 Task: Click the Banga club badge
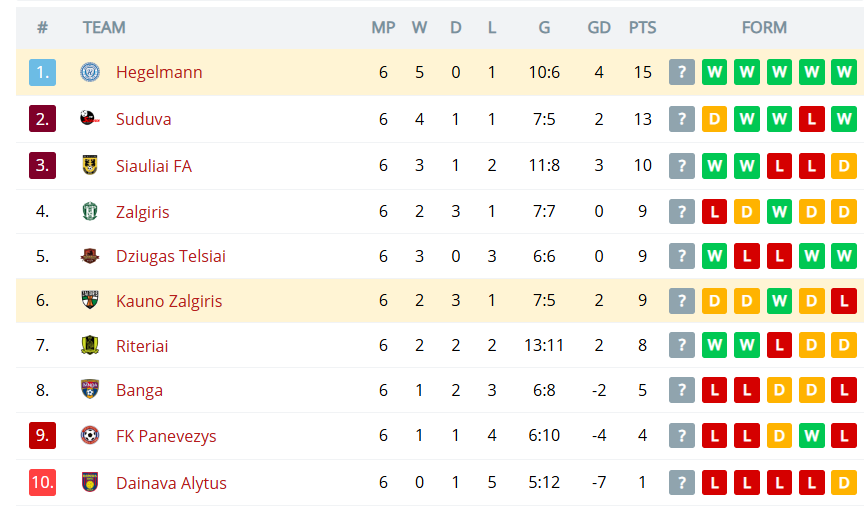tap(90, 390)
